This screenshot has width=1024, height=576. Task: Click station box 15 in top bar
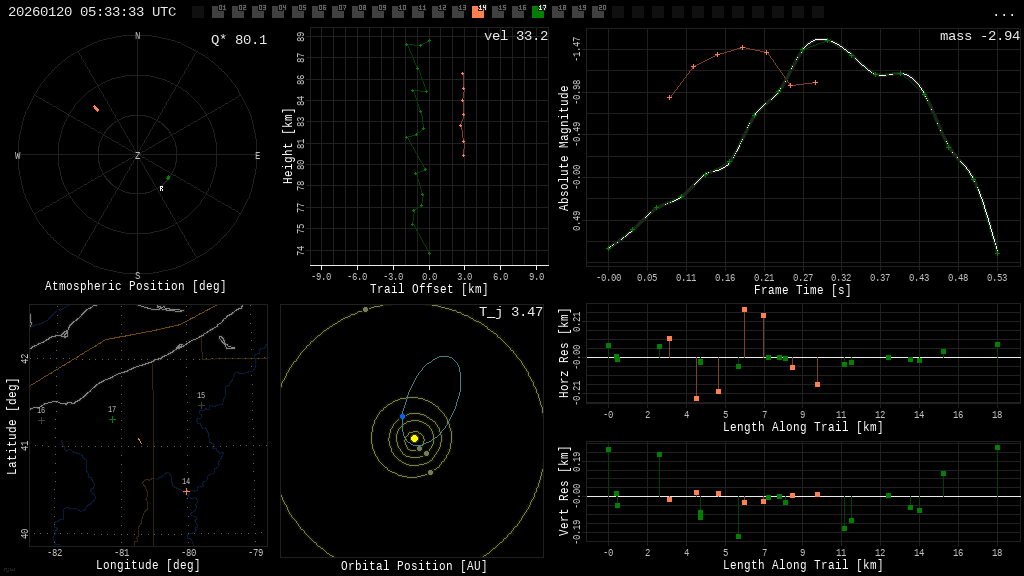[x=498, y=12]
